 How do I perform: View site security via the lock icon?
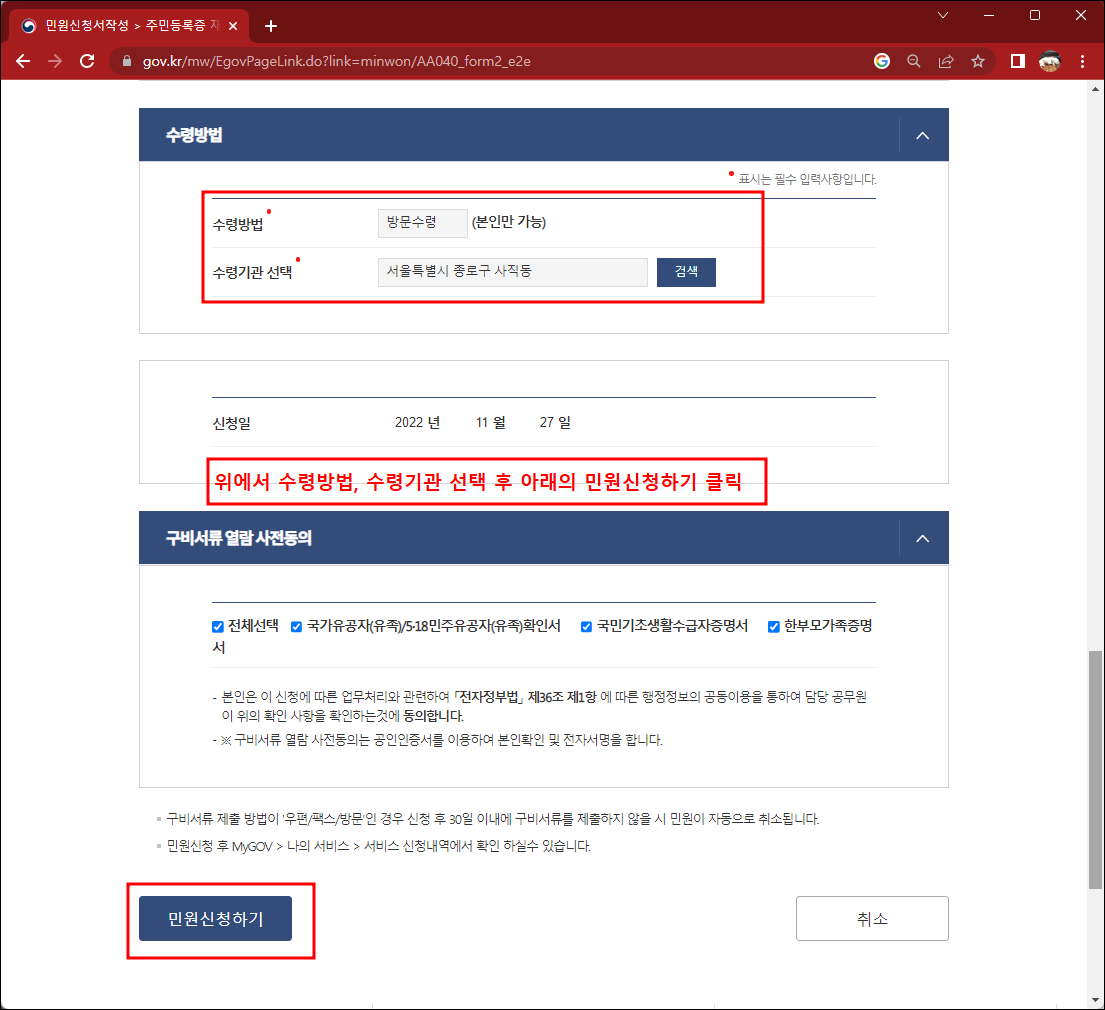coord(126,61)
